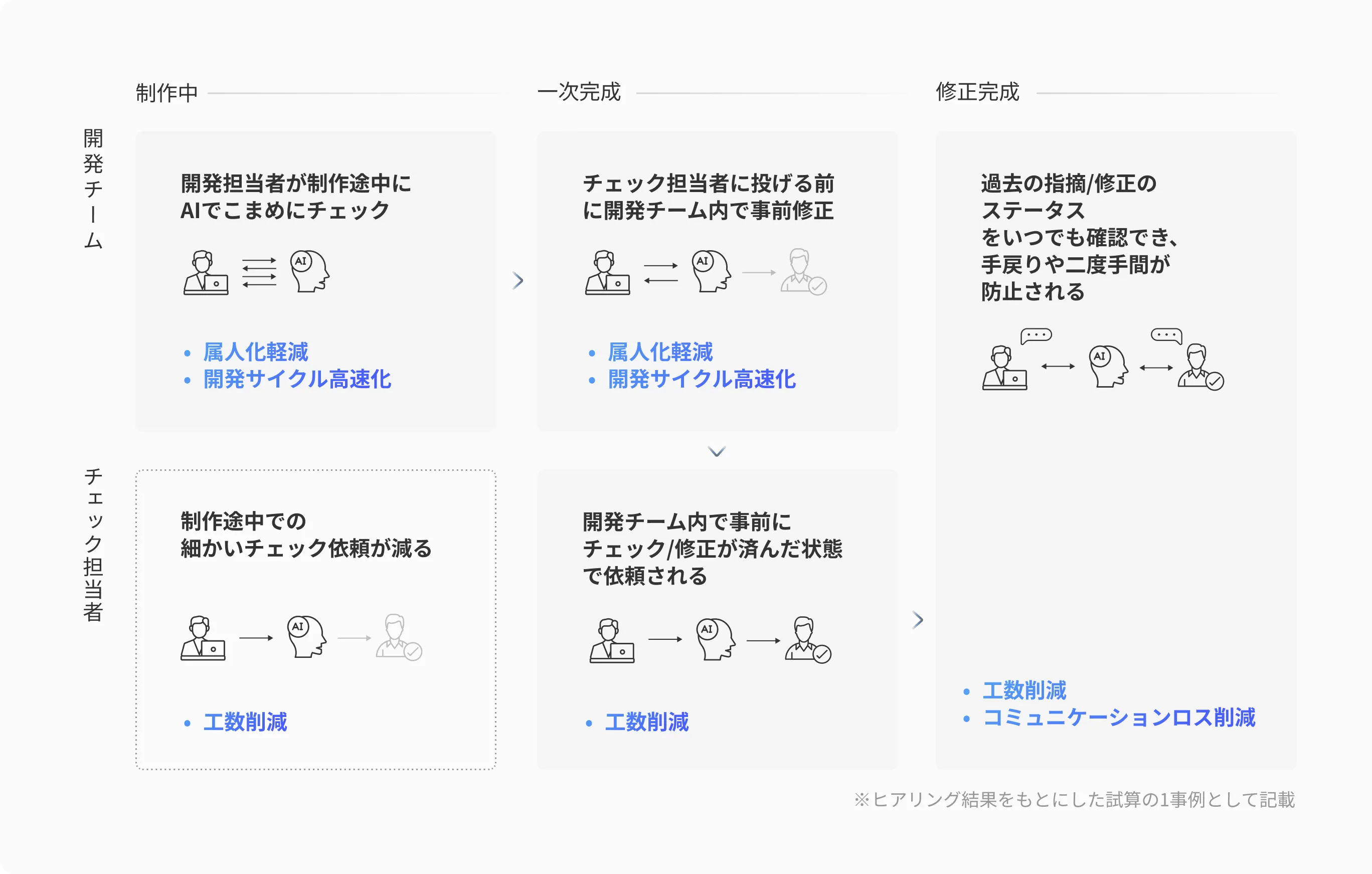
Task: Click faded checker icon in dotted card
Action: [x=398, y=637]
